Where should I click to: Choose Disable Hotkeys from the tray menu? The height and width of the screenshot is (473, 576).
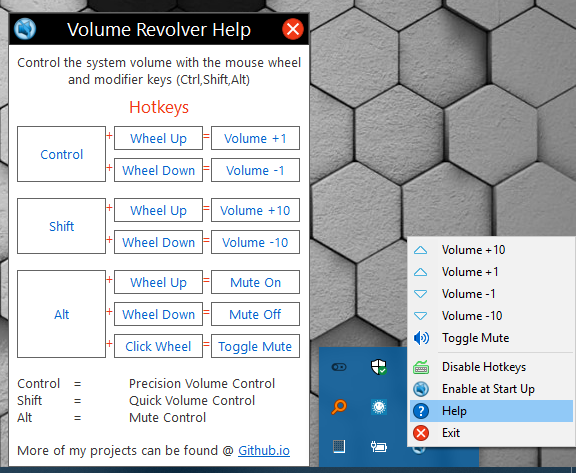[491, 367]
